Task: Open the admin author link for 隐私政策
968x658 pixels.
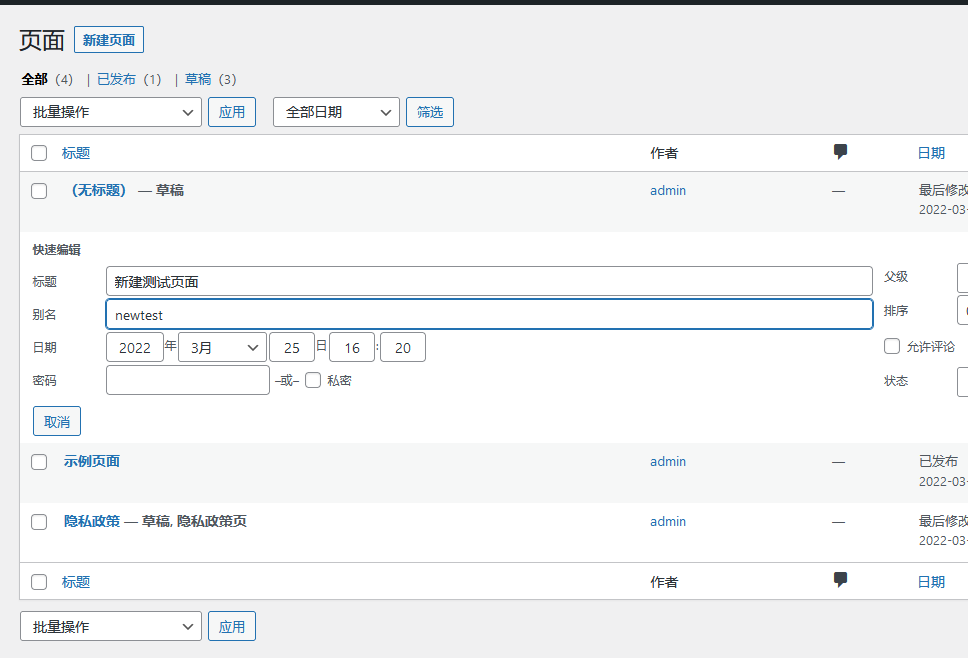Action: tap(668, 521)
